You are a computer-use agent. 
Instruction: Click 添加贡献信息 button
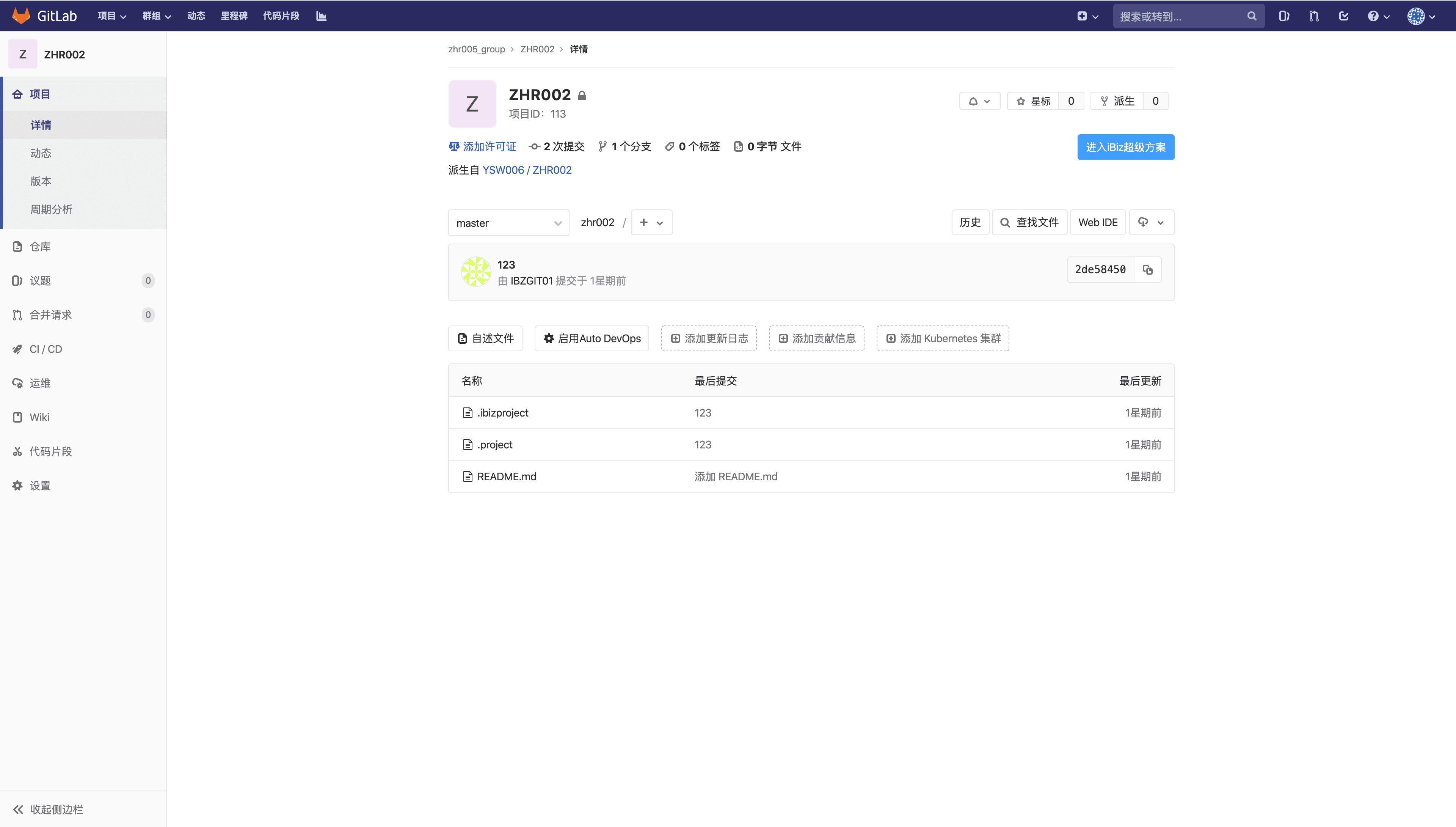coord(817,338)
